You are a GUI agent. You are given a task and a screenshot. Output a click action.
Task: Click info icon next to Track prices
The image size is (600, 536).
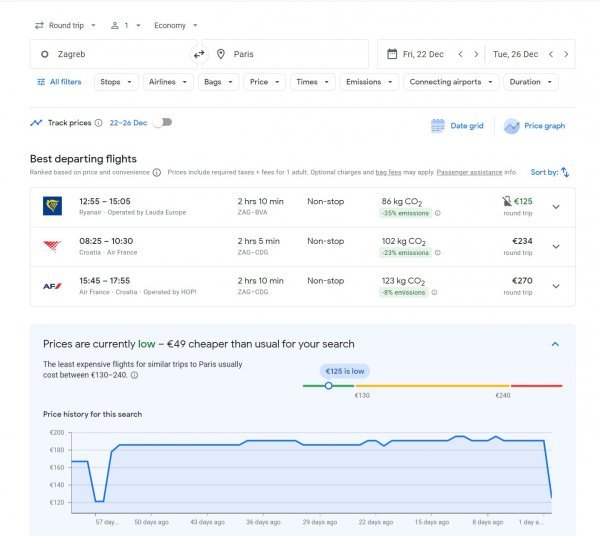click(99, 123)
